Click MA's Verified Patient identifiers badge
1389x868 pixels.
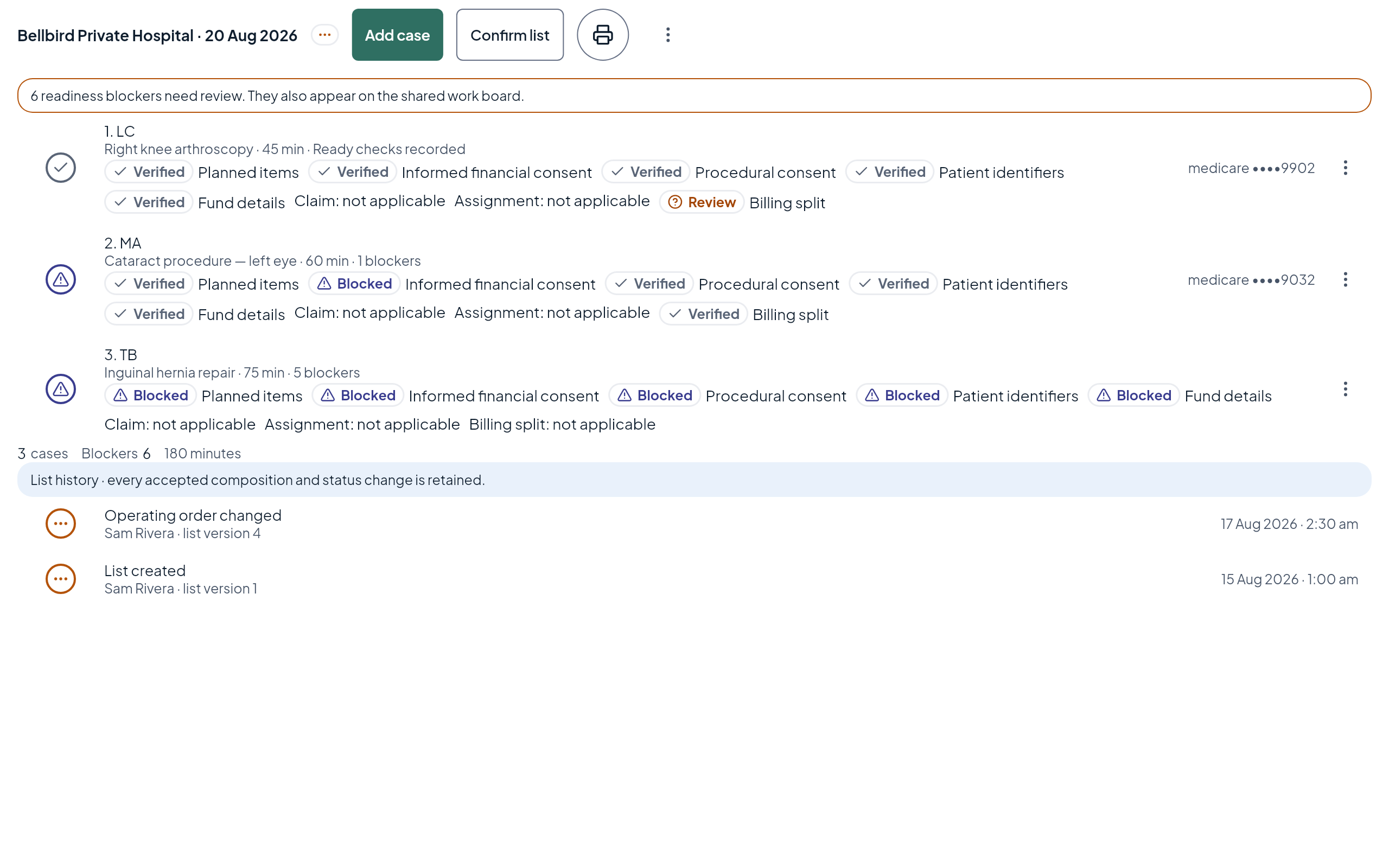pos(893,284)
